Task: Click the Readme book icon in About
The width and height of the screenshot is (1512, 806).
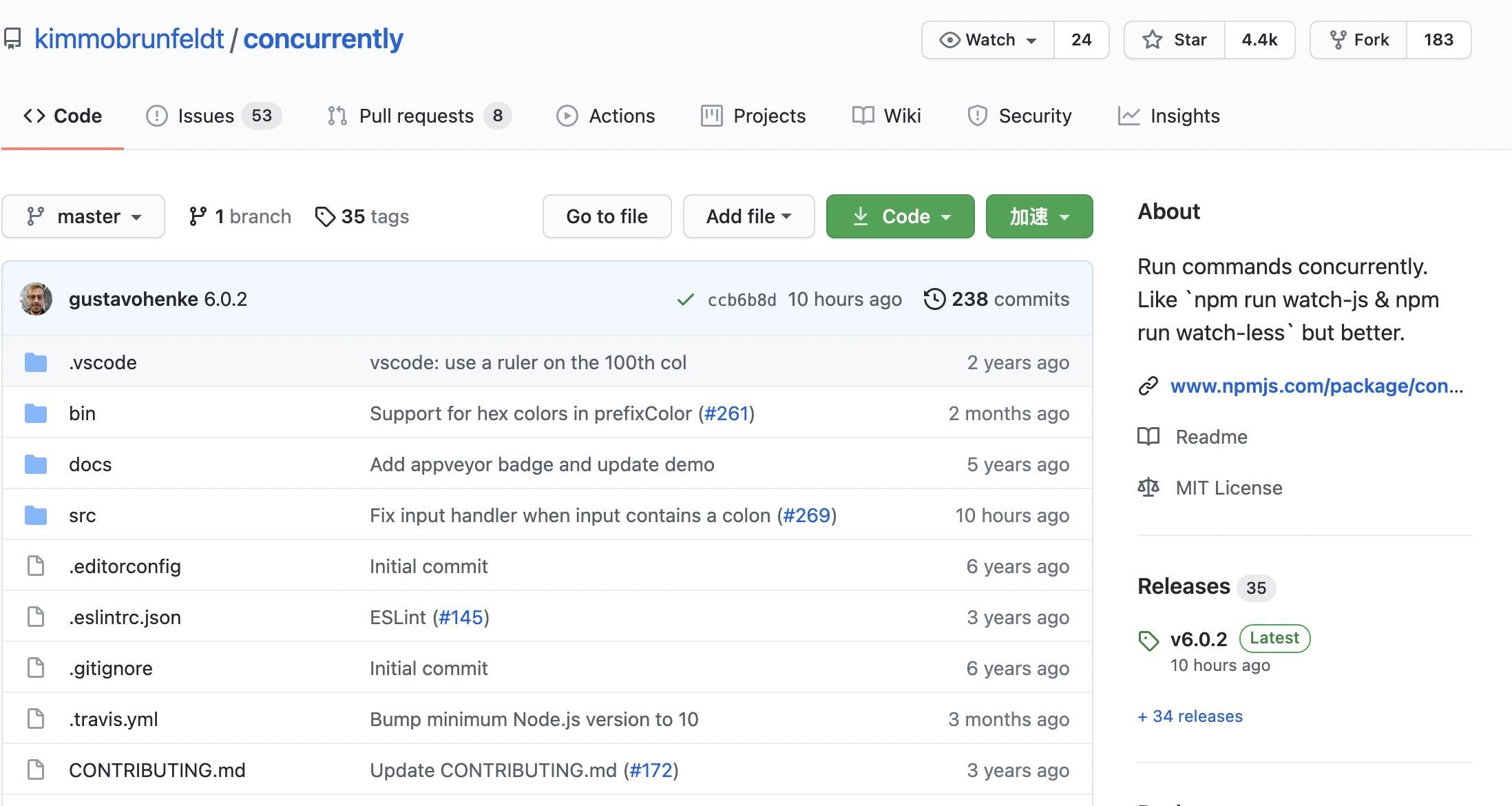Action: [1148, 436]
